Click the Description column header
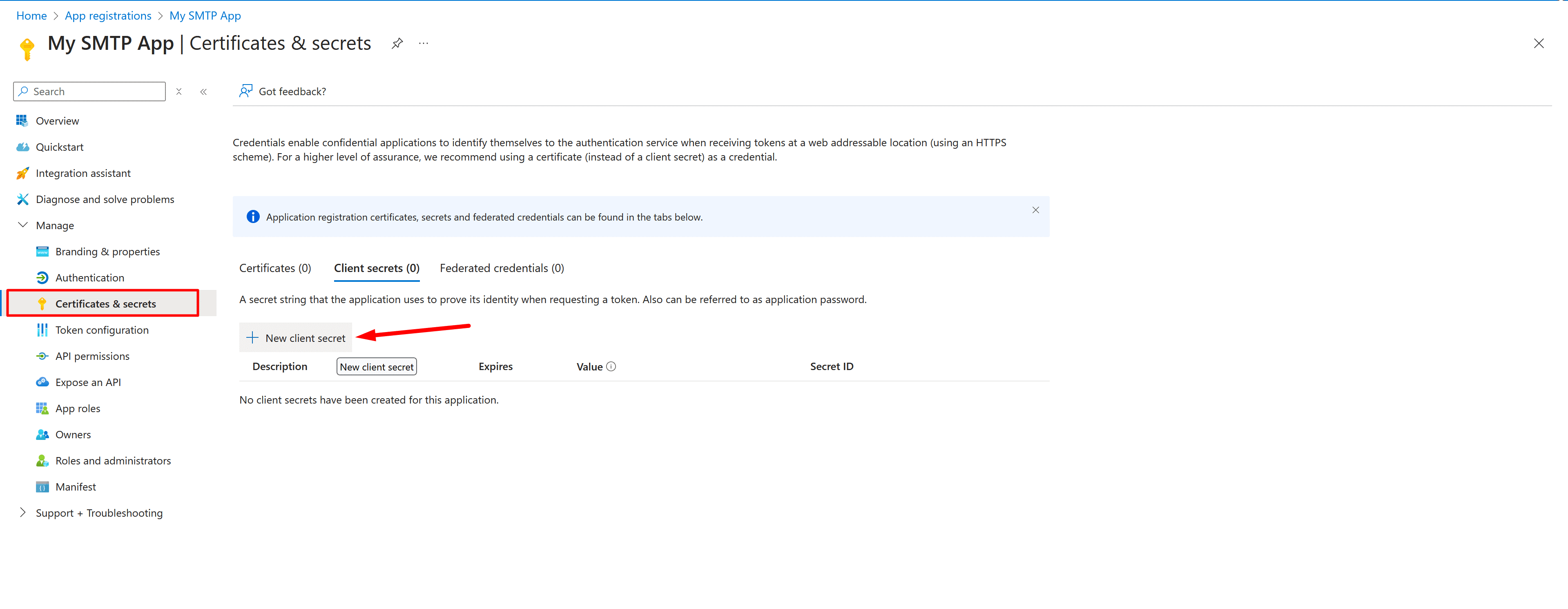The width and height of the screenshot is (1568, 609). (280, 366)
